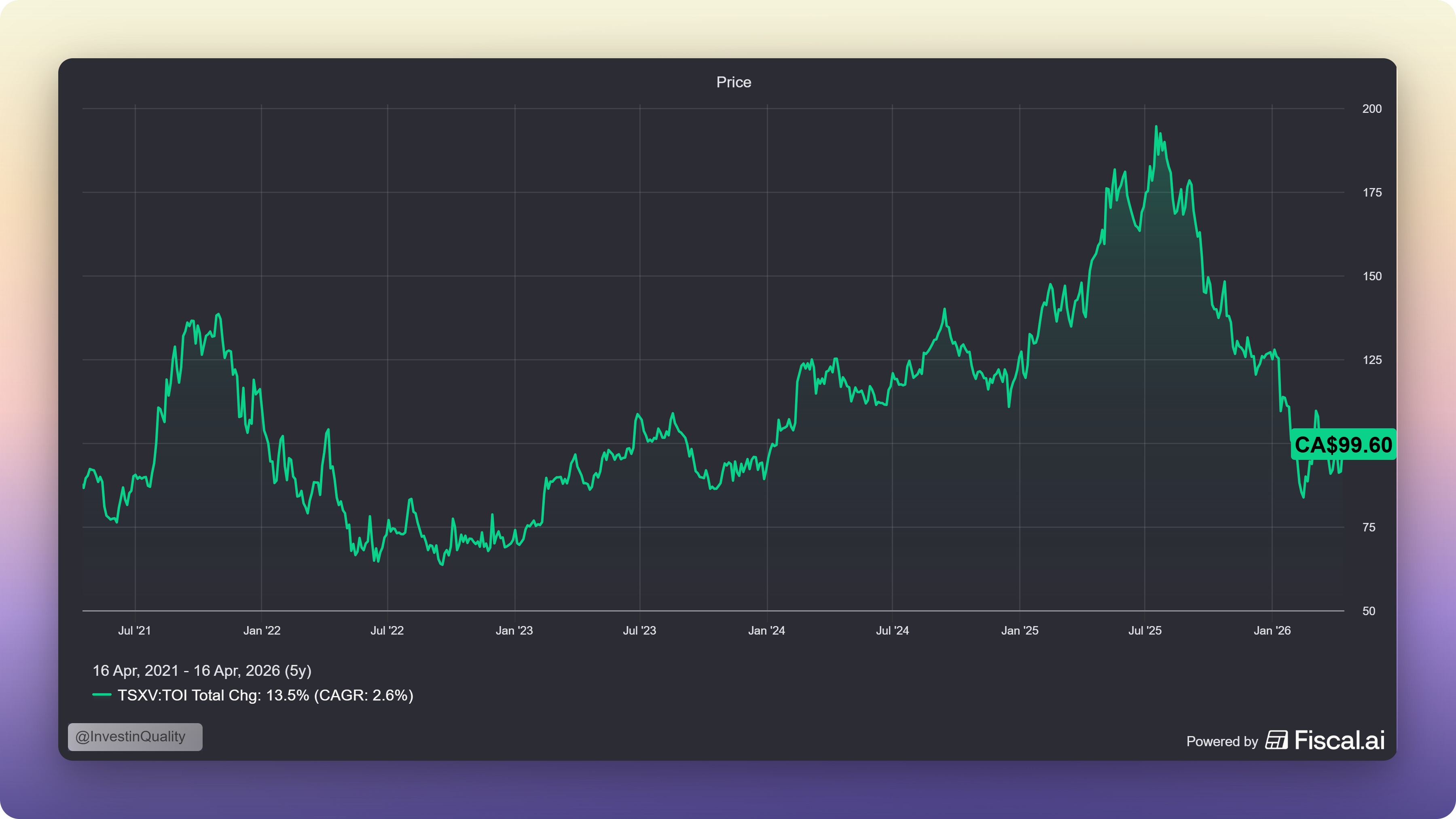This screenshot has width=1456, height=819.
Task: Click the date range text 16 Apr 2021 - 2026
Action: 202,670
